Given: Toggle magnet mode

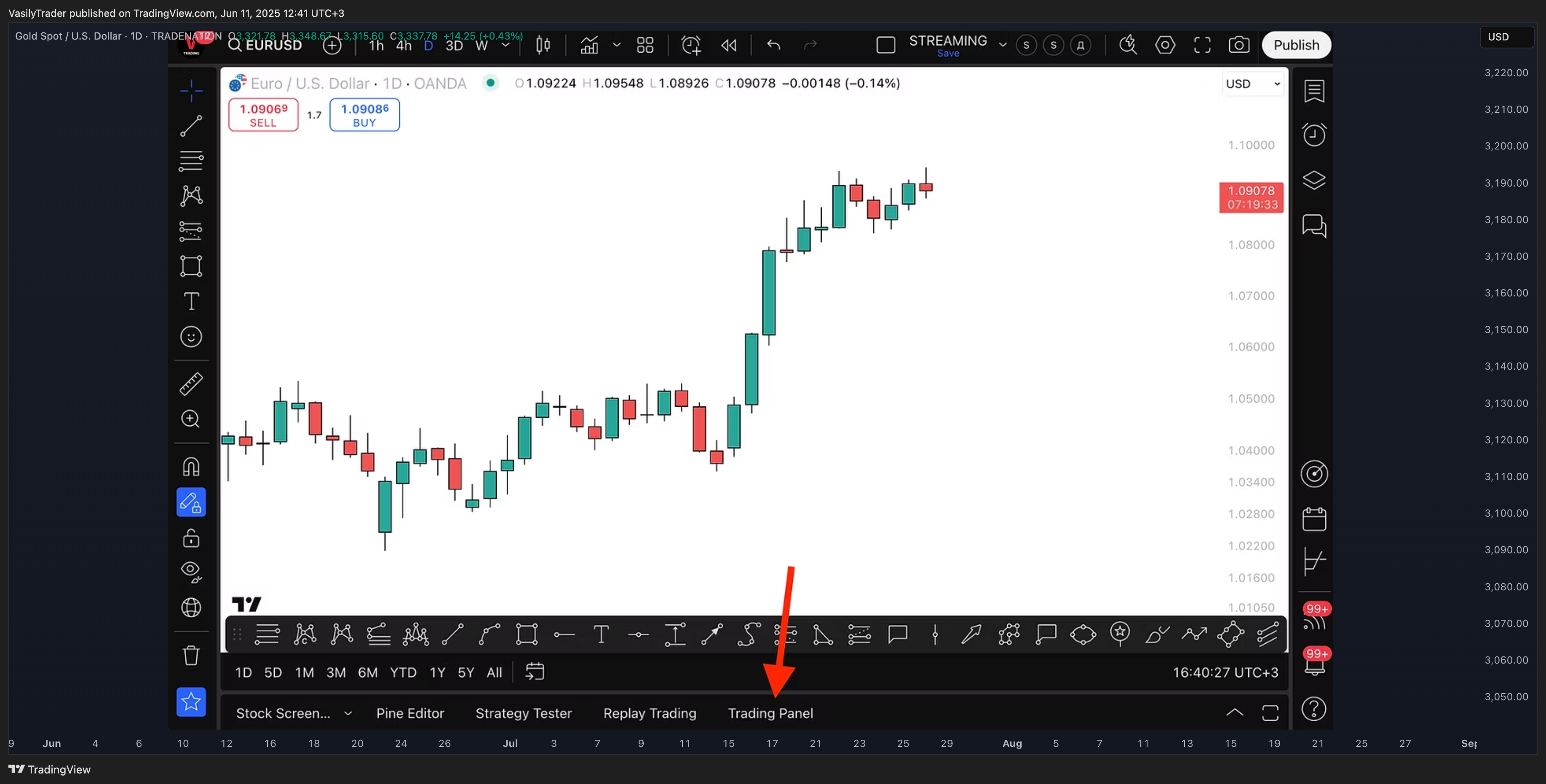Looking at the screenshot, I should [x=191, y=467].
